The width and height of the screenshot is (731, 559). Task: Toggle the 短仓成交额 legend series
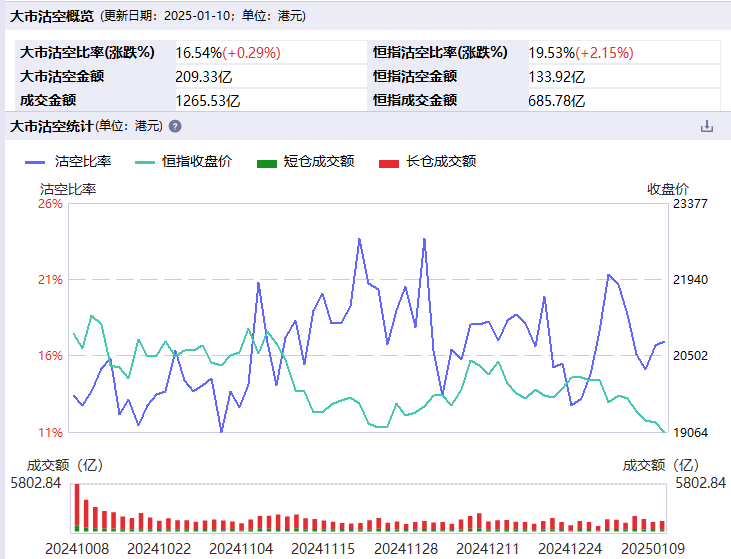[x=305, y=161]
